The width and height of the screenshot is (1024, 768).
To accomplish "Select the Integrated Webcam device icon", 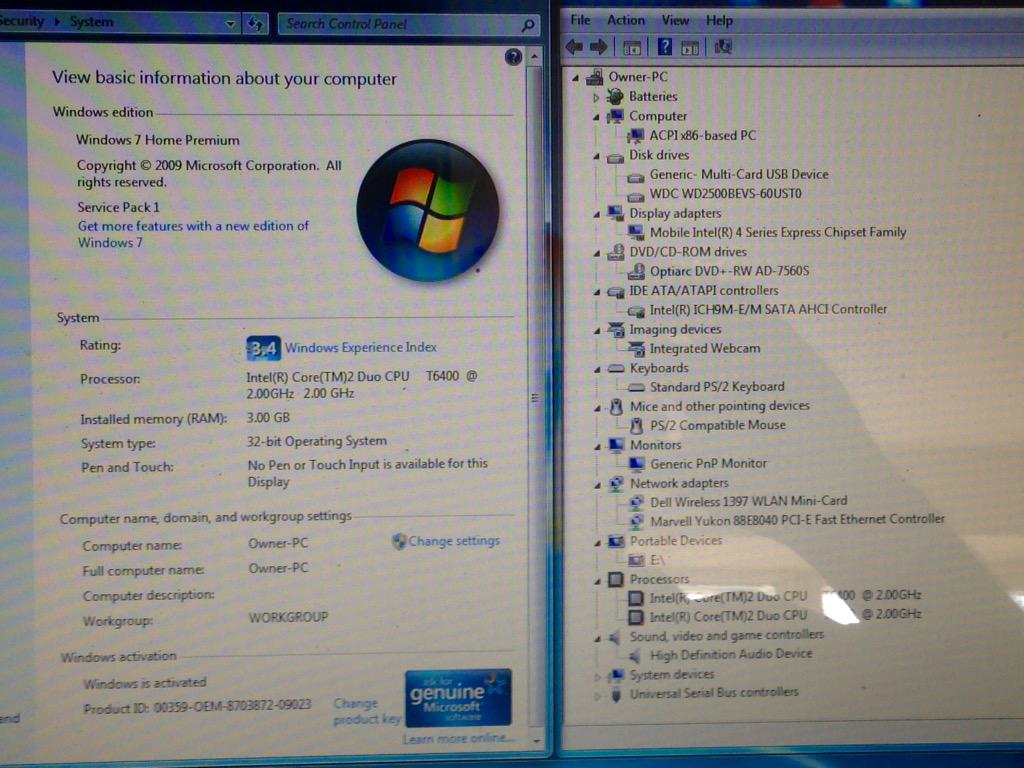I will [x=636, y=348].
